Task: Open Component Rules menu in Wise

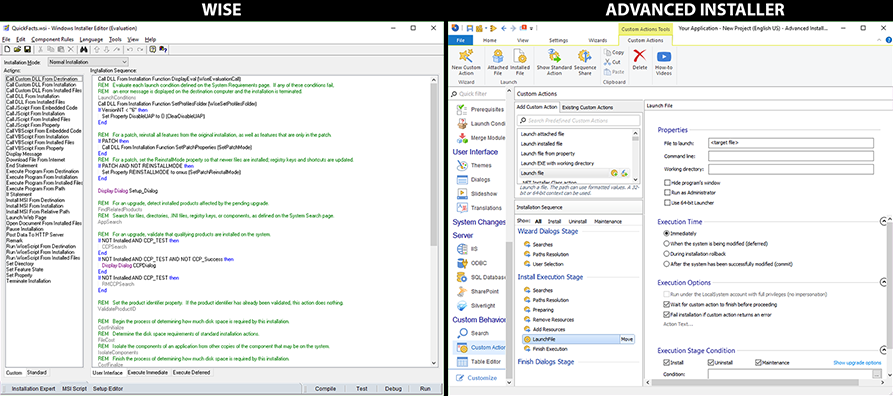Action: click(x=52, y=39)
